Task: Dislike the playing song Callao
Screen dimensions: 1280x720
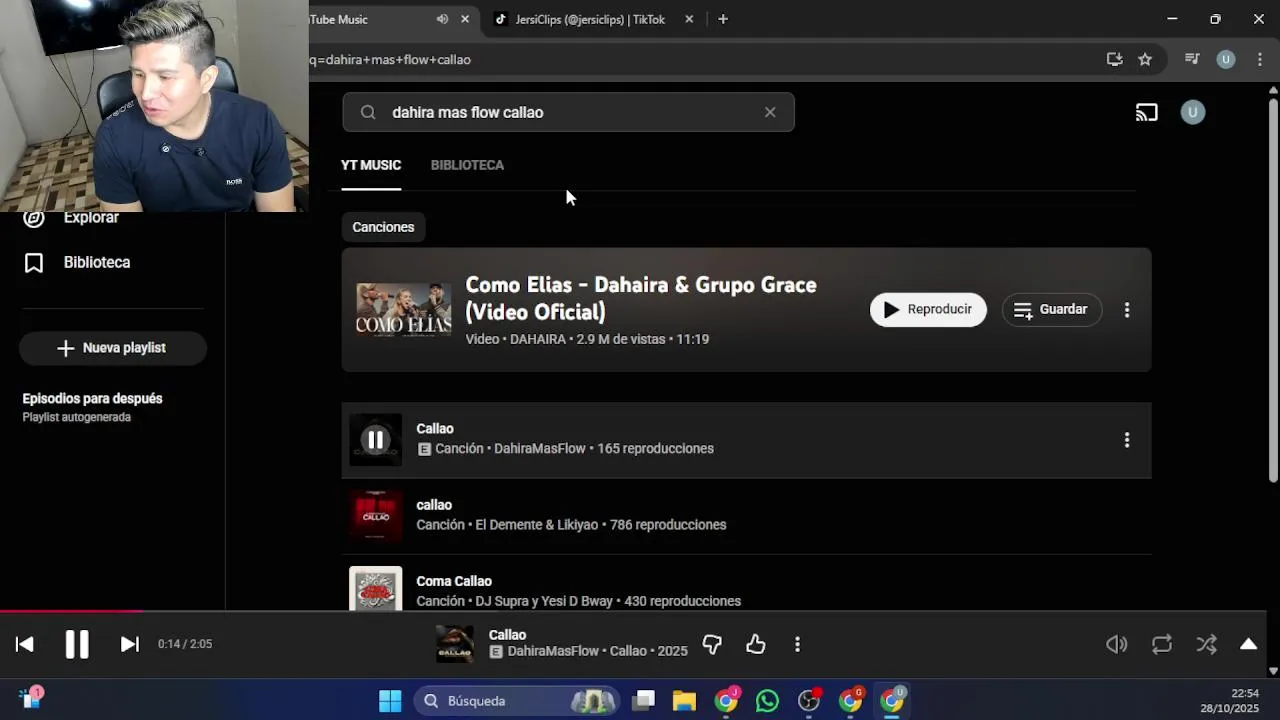Action: pos(712,645)
